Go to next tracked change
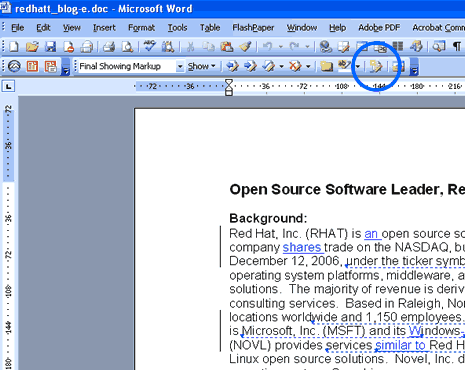465x370 pixels. [x=250, y=66]
